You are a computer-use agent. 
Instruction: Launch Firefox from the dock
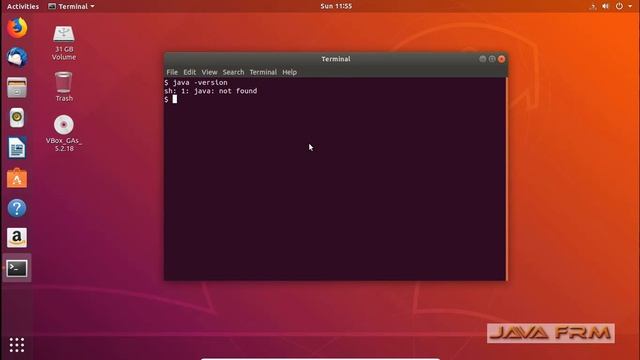pos(17,28)
